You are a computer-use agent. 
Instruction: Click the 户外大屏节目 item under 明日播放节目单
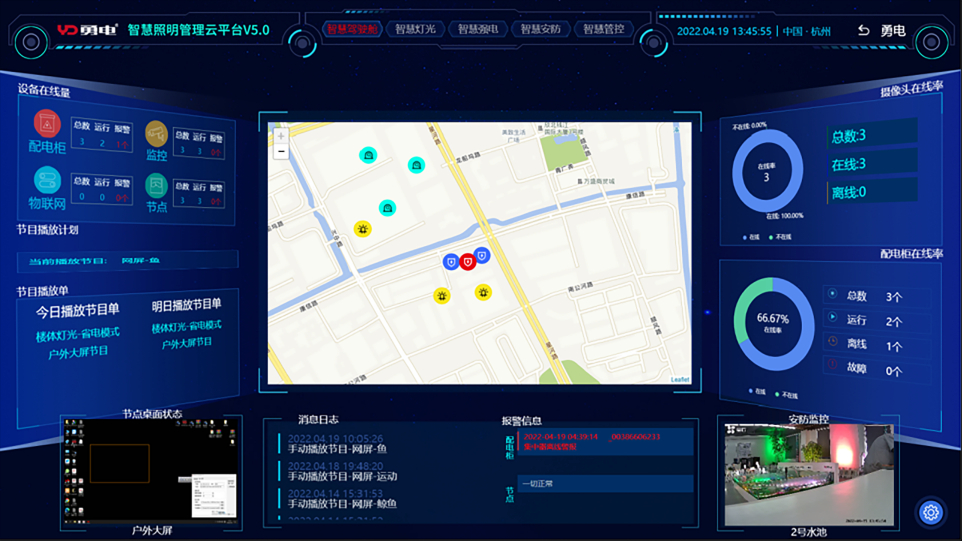point(187,343)
